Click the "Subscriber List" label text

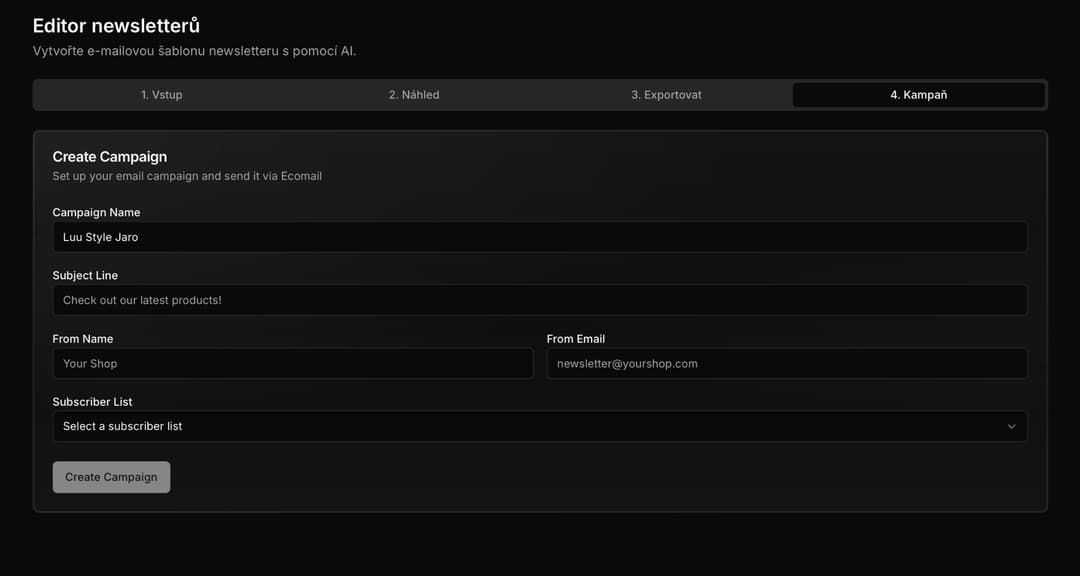(x=92, y=401)
